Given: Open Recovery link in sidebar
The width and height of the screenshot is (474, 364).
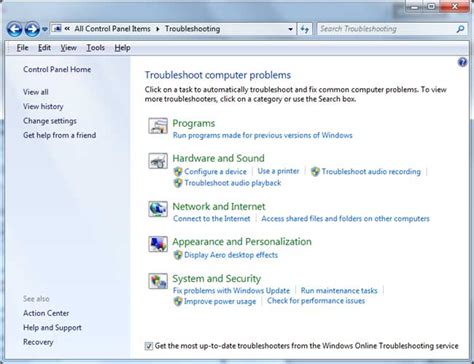Looking at the screenshot, I should coord(38,342).
